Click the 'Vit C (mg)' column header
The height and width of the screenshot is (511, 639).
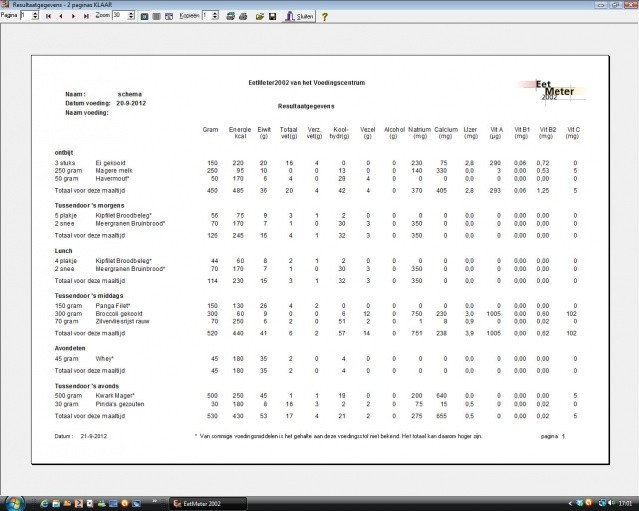(x=573, y=133)
